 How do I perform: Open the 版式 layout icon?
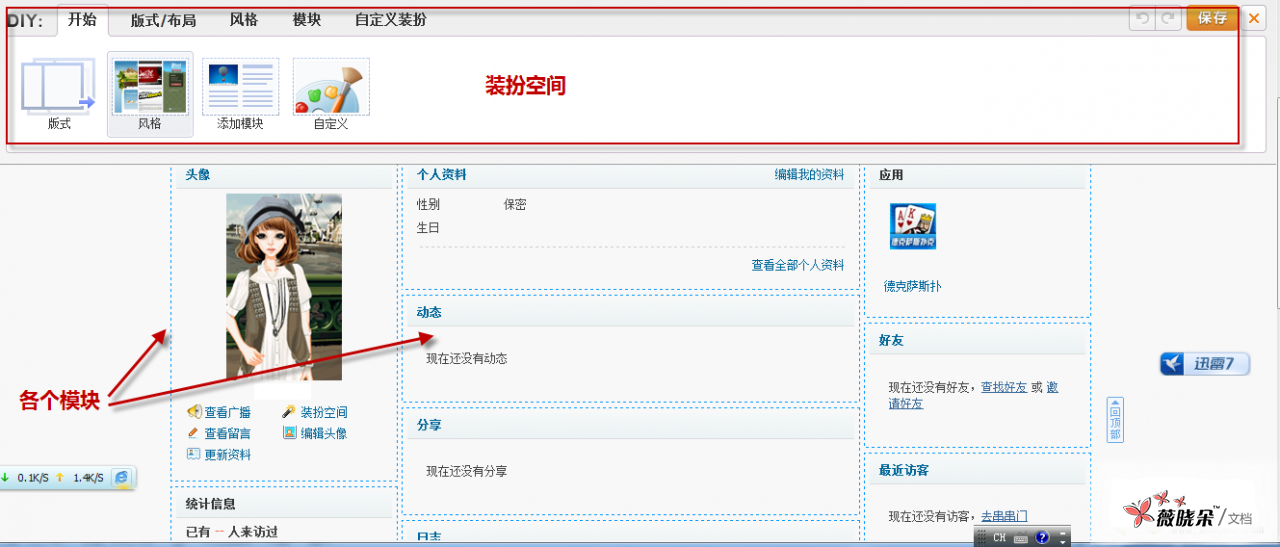pos(59,87)
